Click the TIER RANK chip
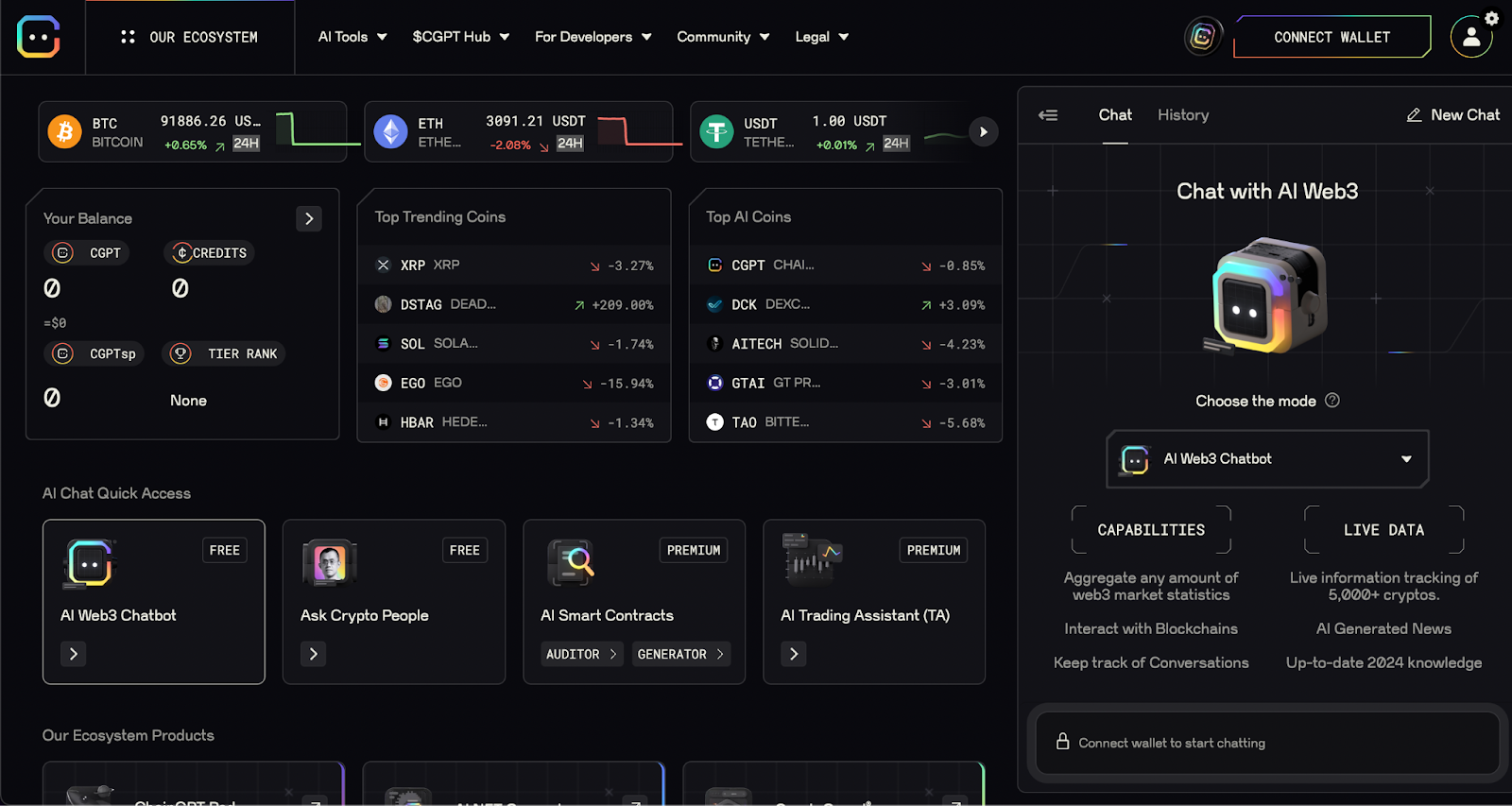1512x806 pixels. tap(224, 353)
